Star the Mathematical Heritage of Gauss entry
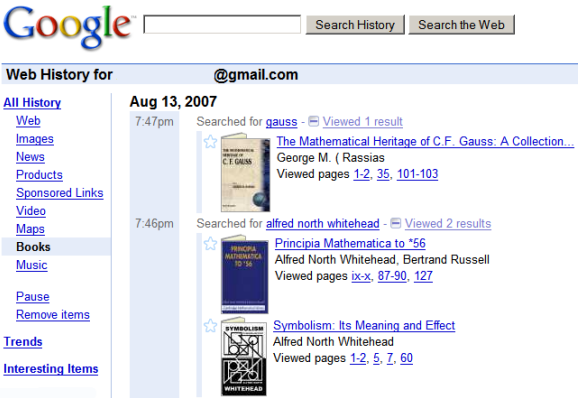 pyautogui.click(x=210, y=142)
